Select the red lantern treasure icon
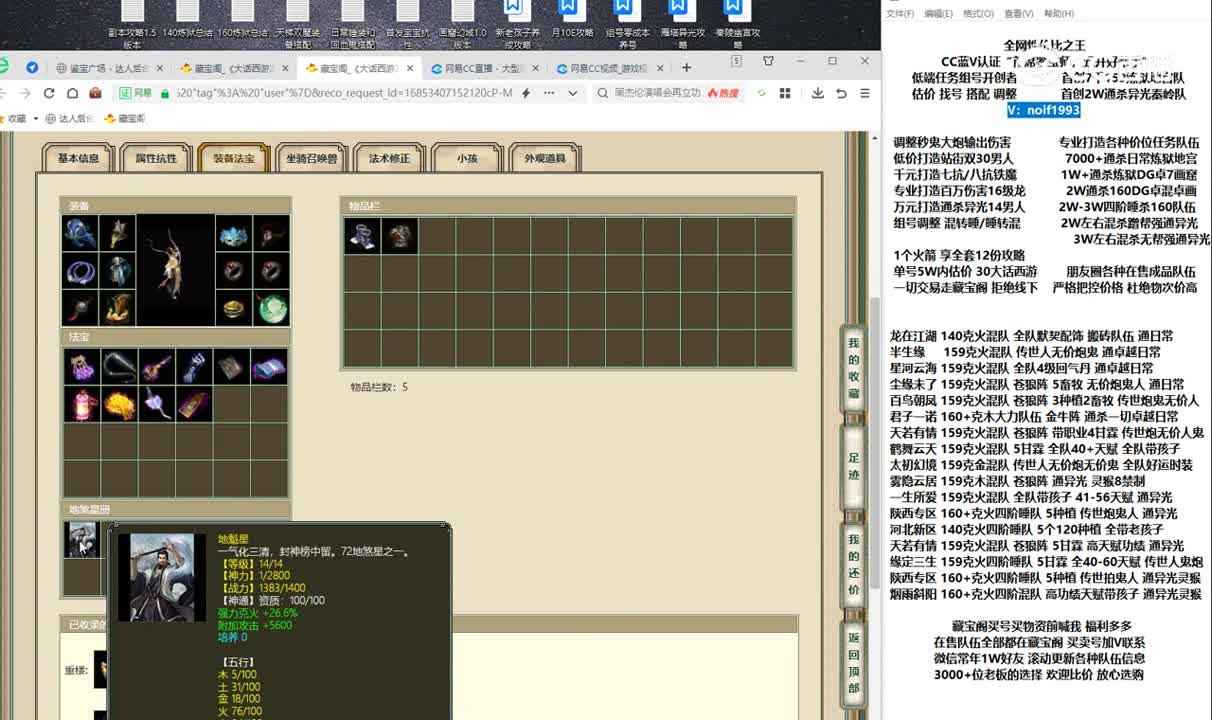The image size is (1212, 720). (x=81, y=404)
